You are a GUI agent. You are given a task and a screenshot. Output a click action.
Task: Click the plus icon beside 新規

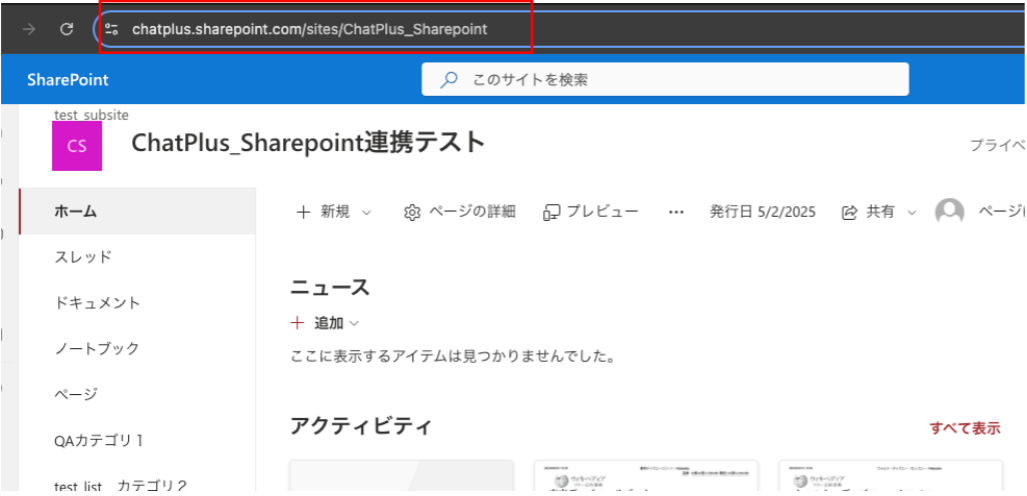coord(303,212)
